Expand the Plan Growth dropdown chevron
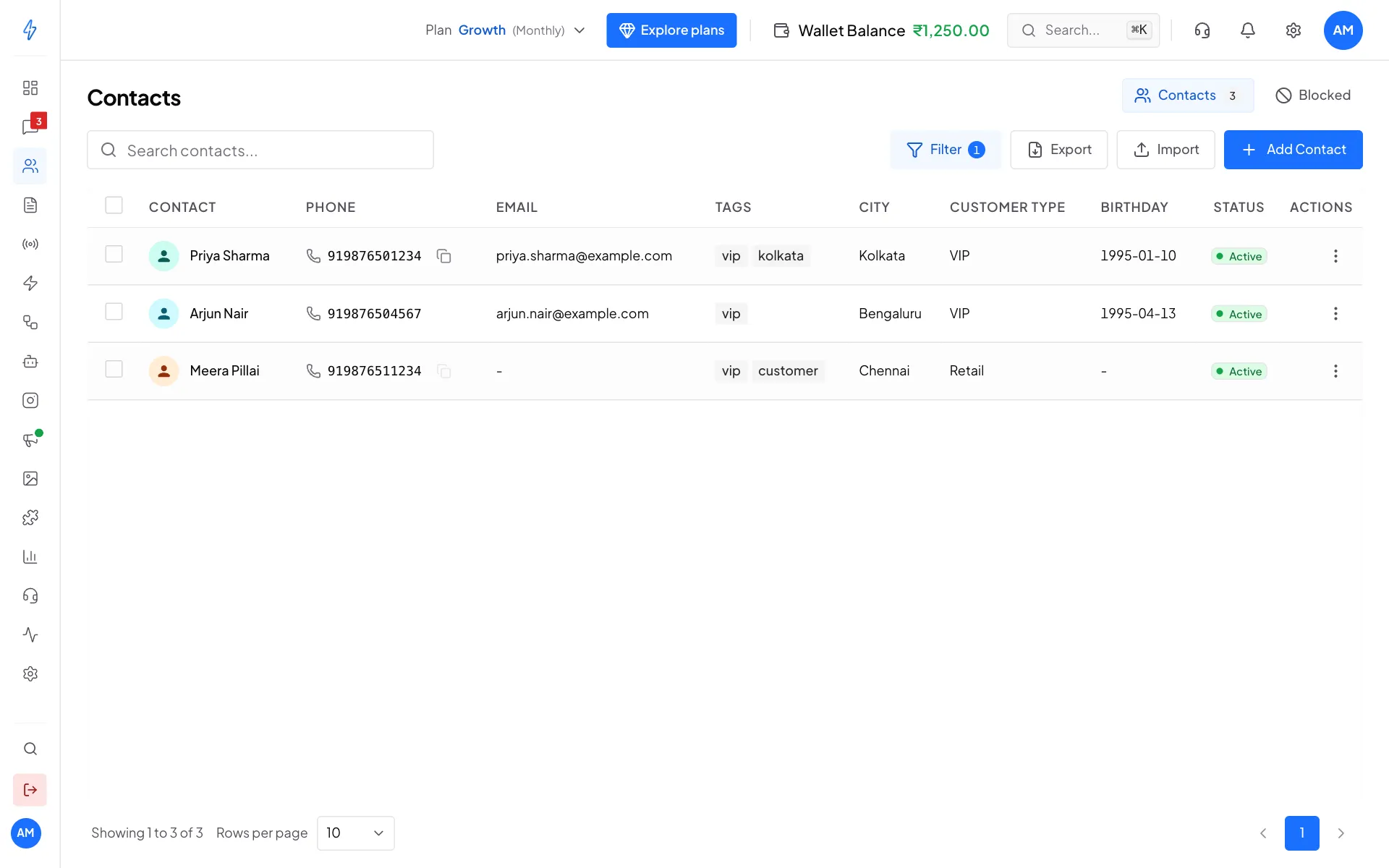 point(579,30)
